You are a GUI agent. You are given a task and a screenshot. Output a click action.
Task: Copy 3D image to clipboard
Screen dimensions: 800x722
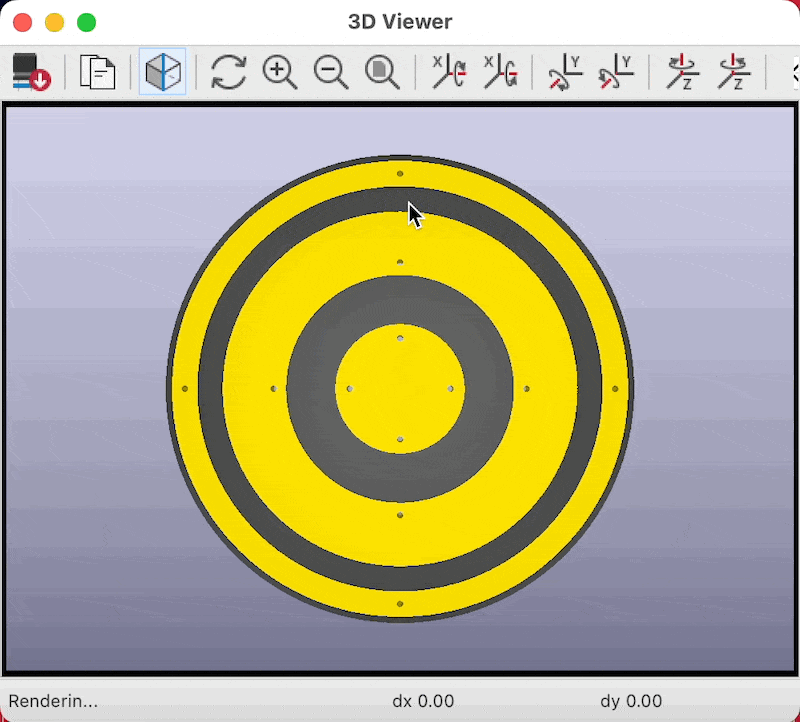pyautogui.click(x=97, y=72)
